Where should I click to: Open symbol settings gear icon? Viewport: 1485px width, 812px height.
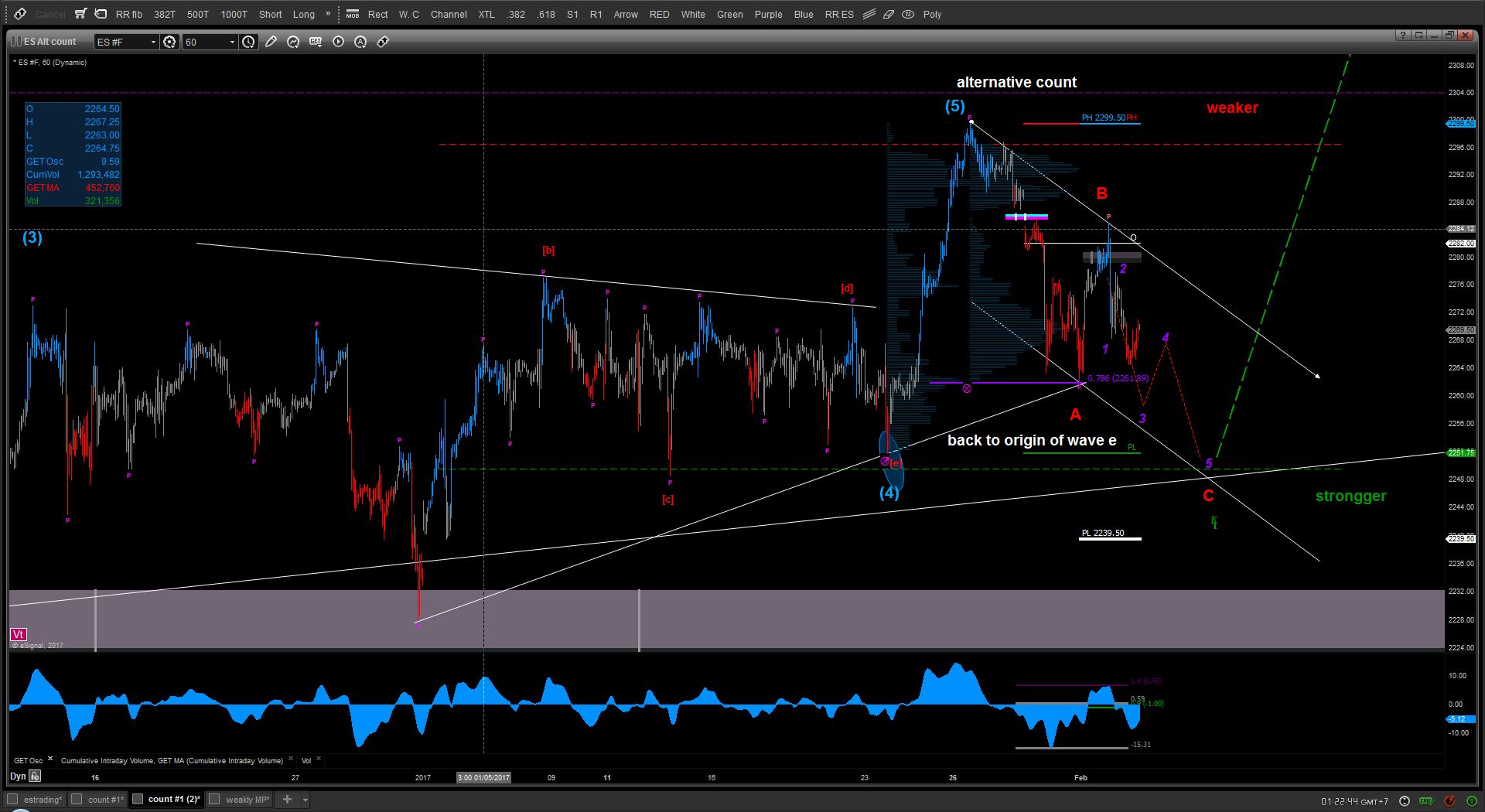tap(169, 42)
